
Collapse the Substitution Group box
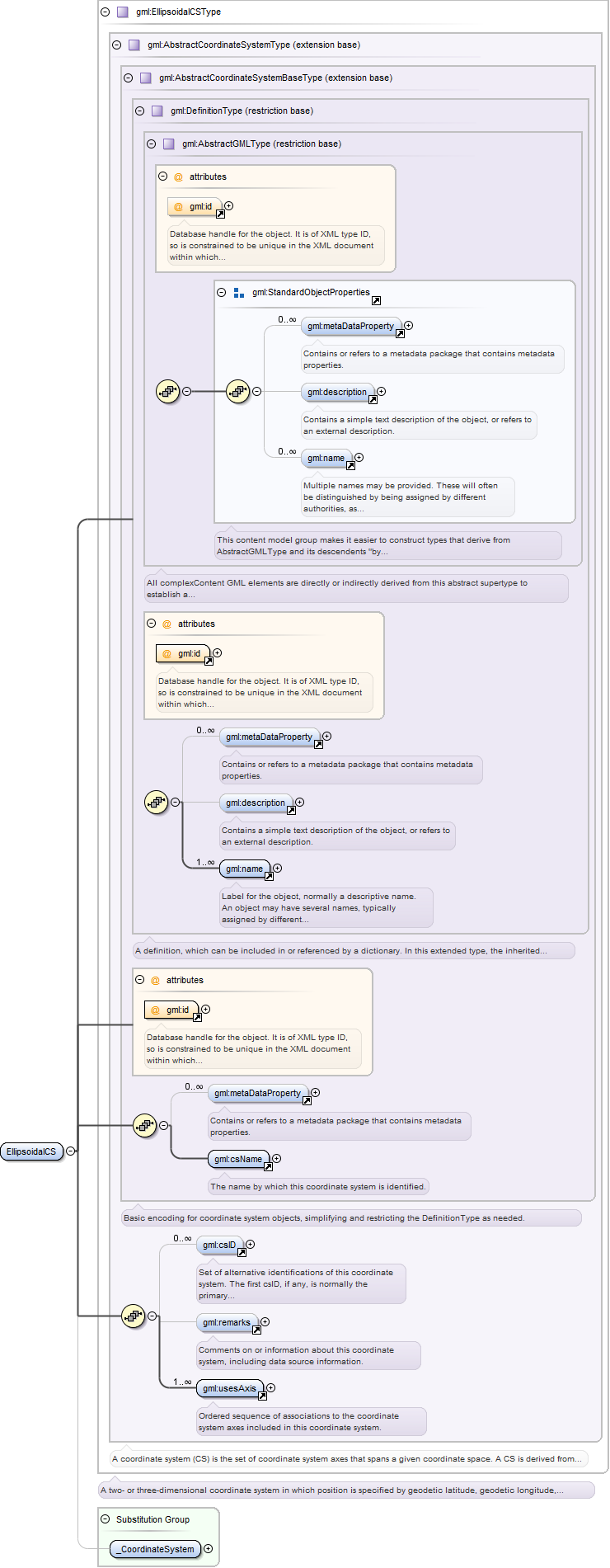[105, 1519]
